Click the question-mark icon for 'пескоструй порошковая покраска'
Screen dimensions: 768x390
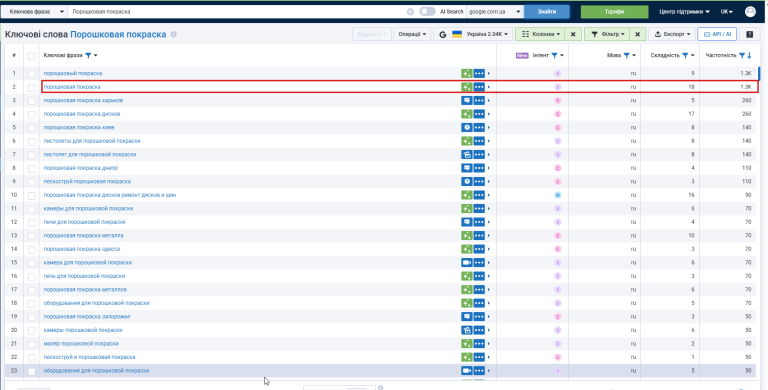point(466,182)
